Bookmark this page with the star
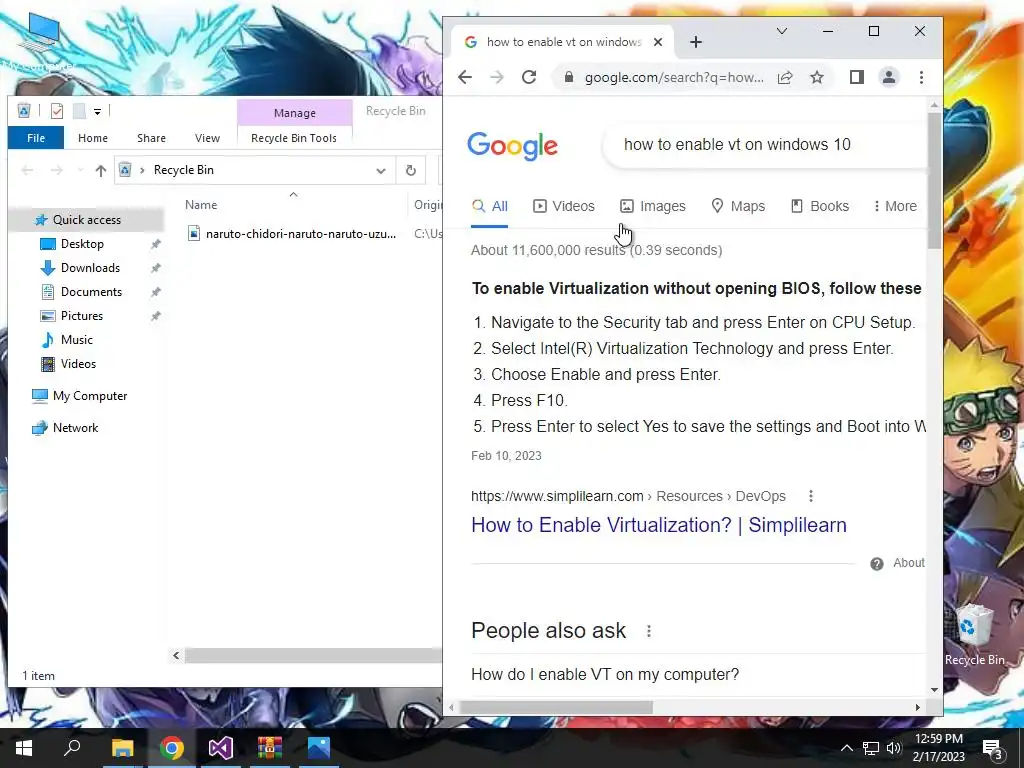 pyautogui.click(x=816, y=77)
